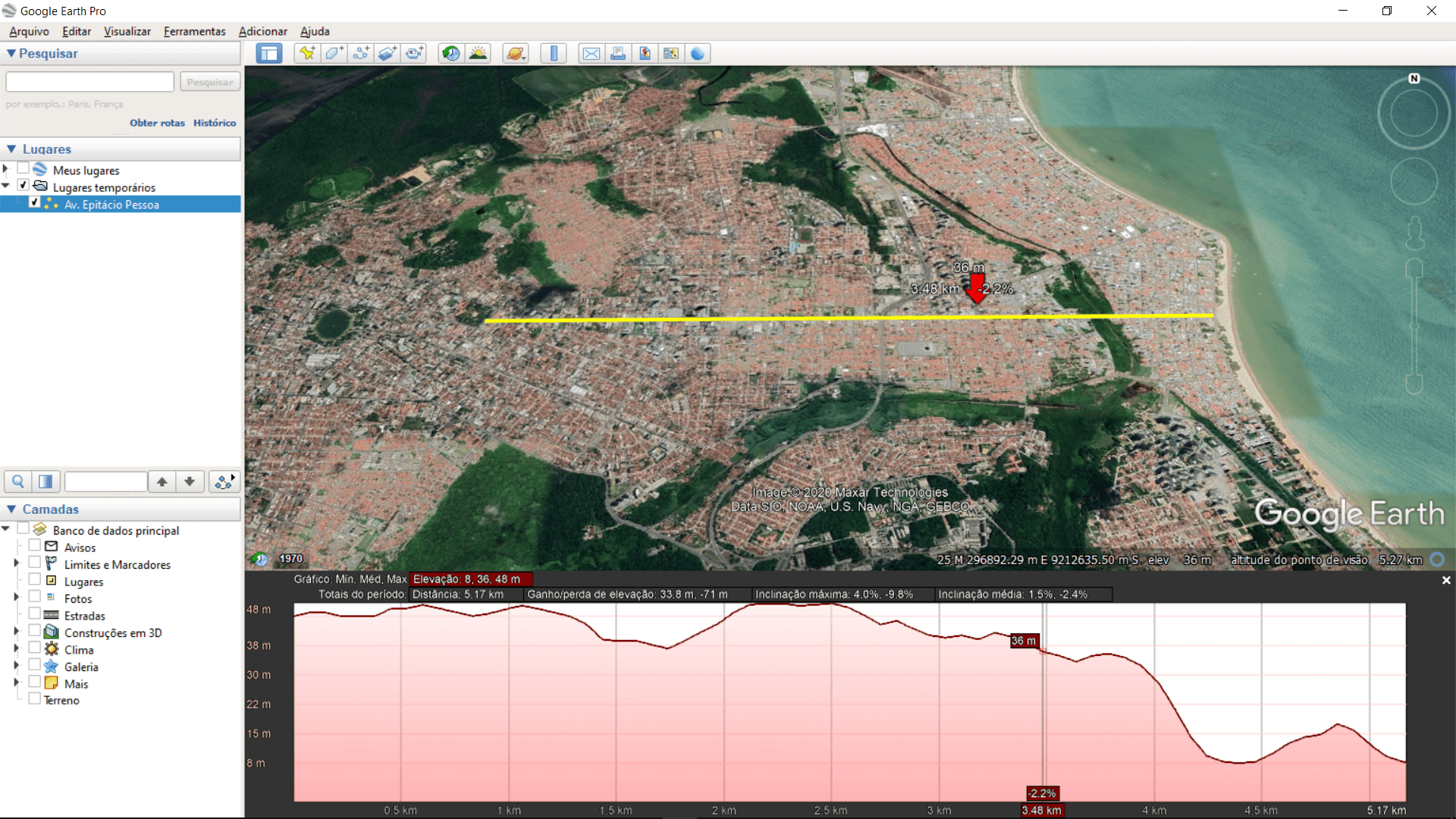The image size is (1456, 819).
Task: Expand the Estradas layer group
Action: (15, 614)
